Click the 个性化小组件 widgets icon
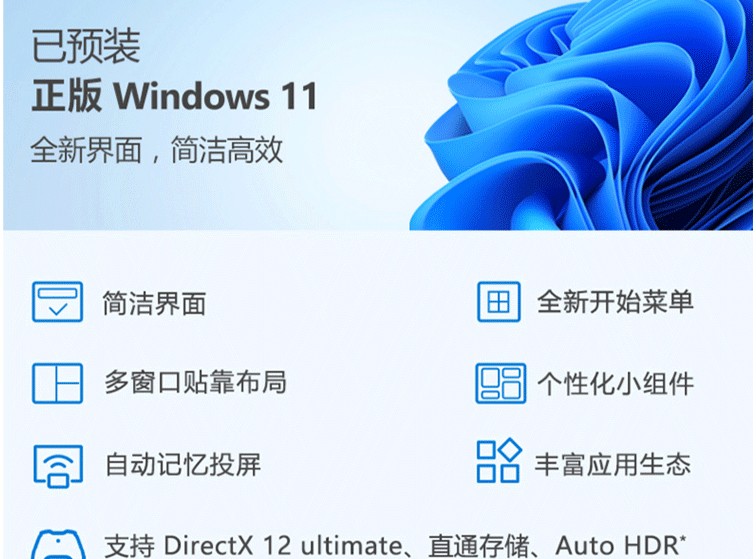Image resolution: width=756 pixels, height=559 pixels. [x=500, y=383]
